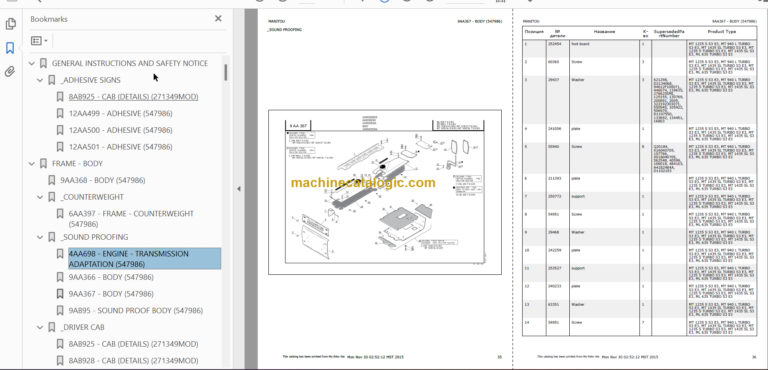Open 4AA698 - ENGINE - TRANSMISSION ADAPTATION bookmark

point(144,259)
